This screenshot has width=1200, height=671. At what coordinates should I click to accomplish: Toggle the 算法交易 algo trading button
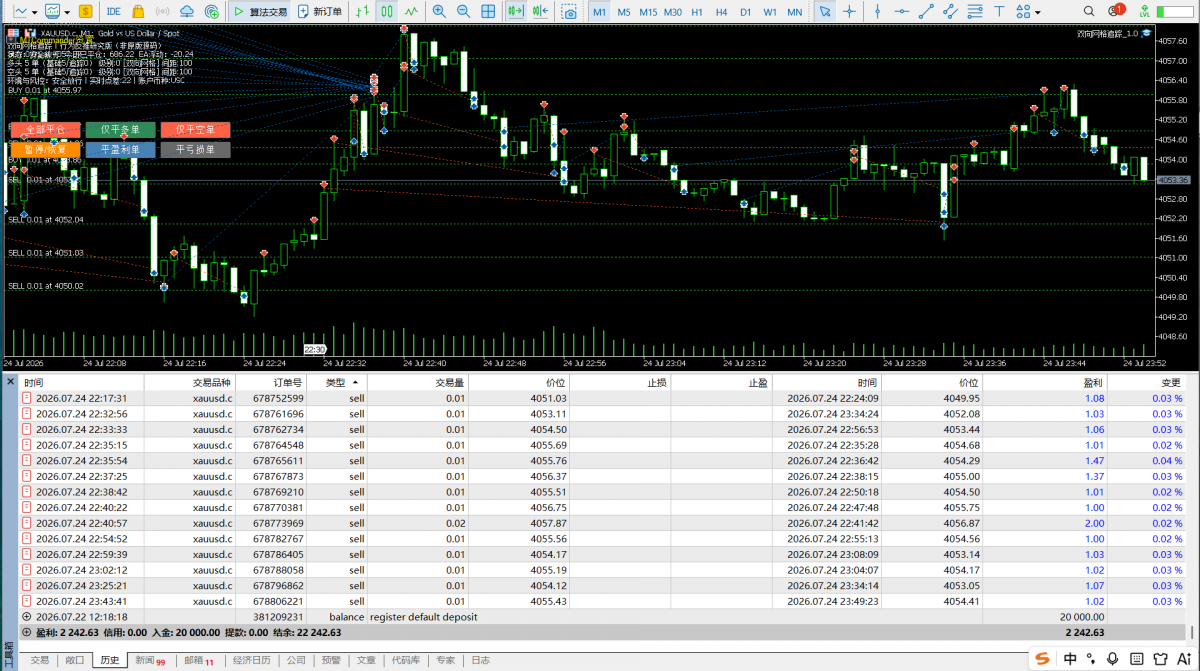260,12
